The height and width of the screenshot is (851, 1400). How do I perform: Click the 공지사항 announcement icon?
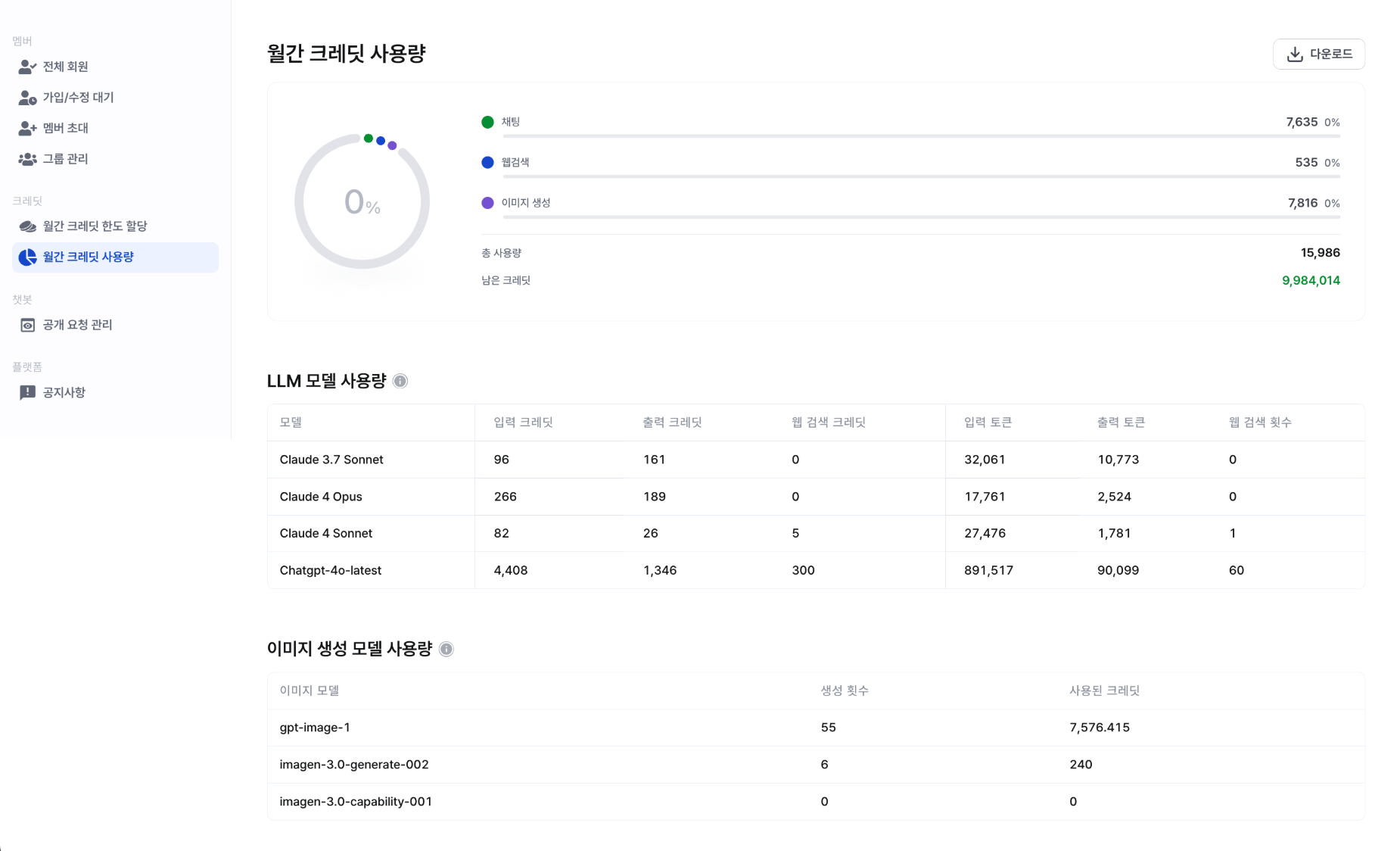(x=27, y=392)
